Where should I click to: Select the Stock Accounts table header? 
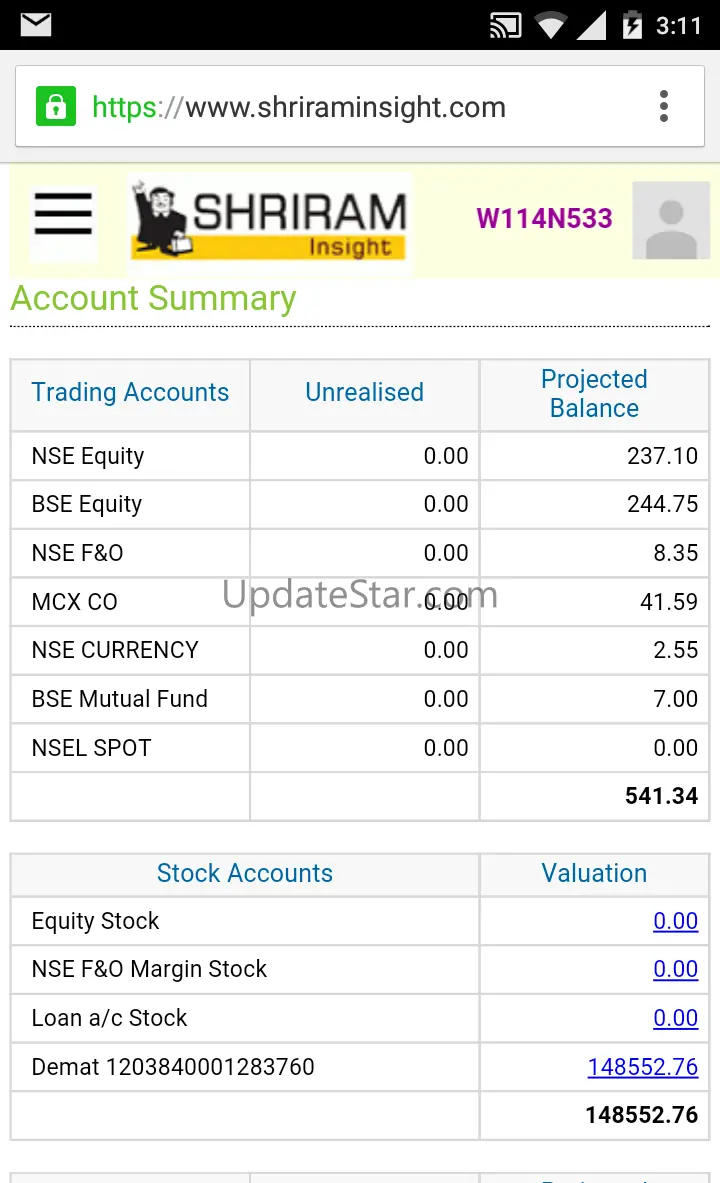245,873
